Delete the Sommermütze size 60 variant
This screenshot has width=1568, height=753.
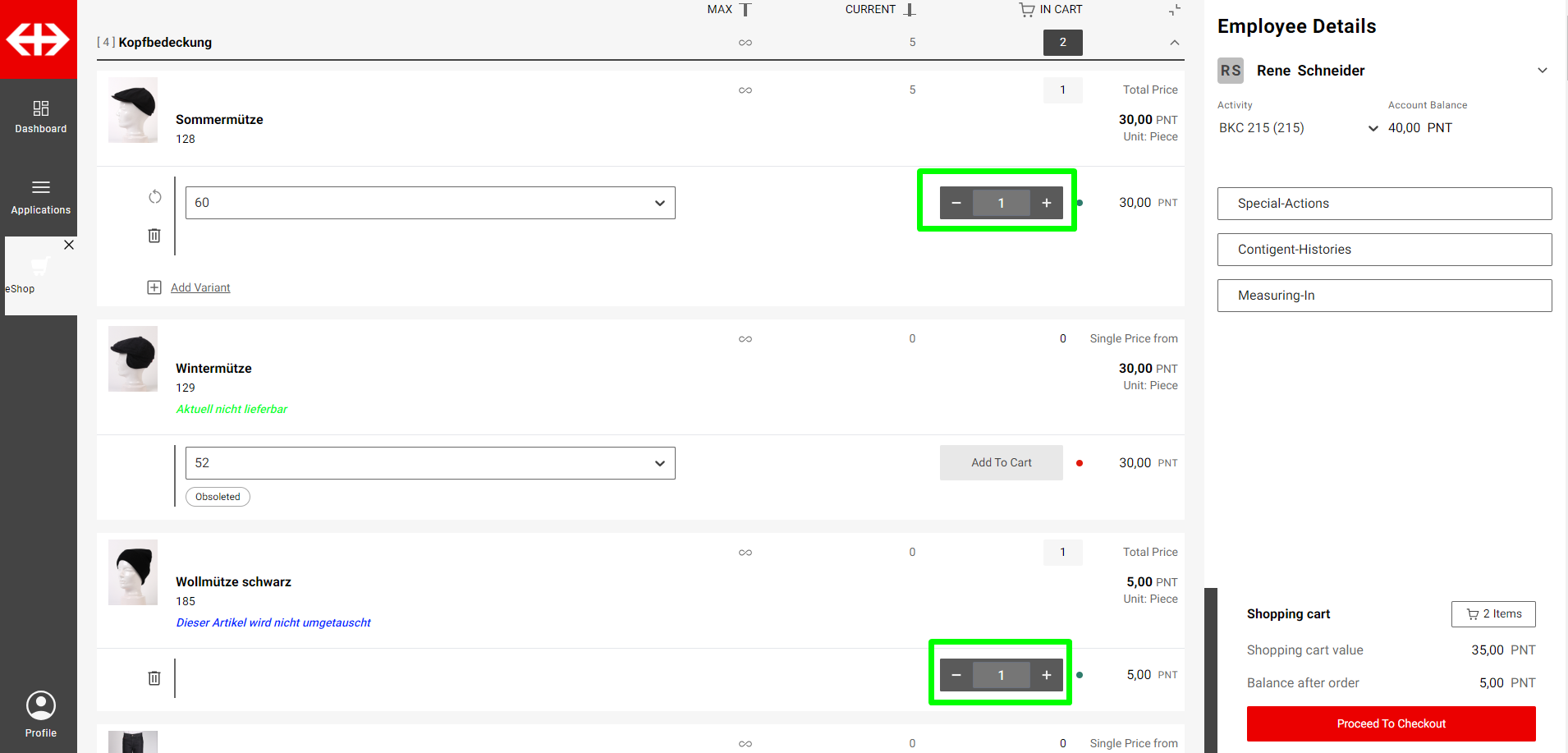[154, 236]
